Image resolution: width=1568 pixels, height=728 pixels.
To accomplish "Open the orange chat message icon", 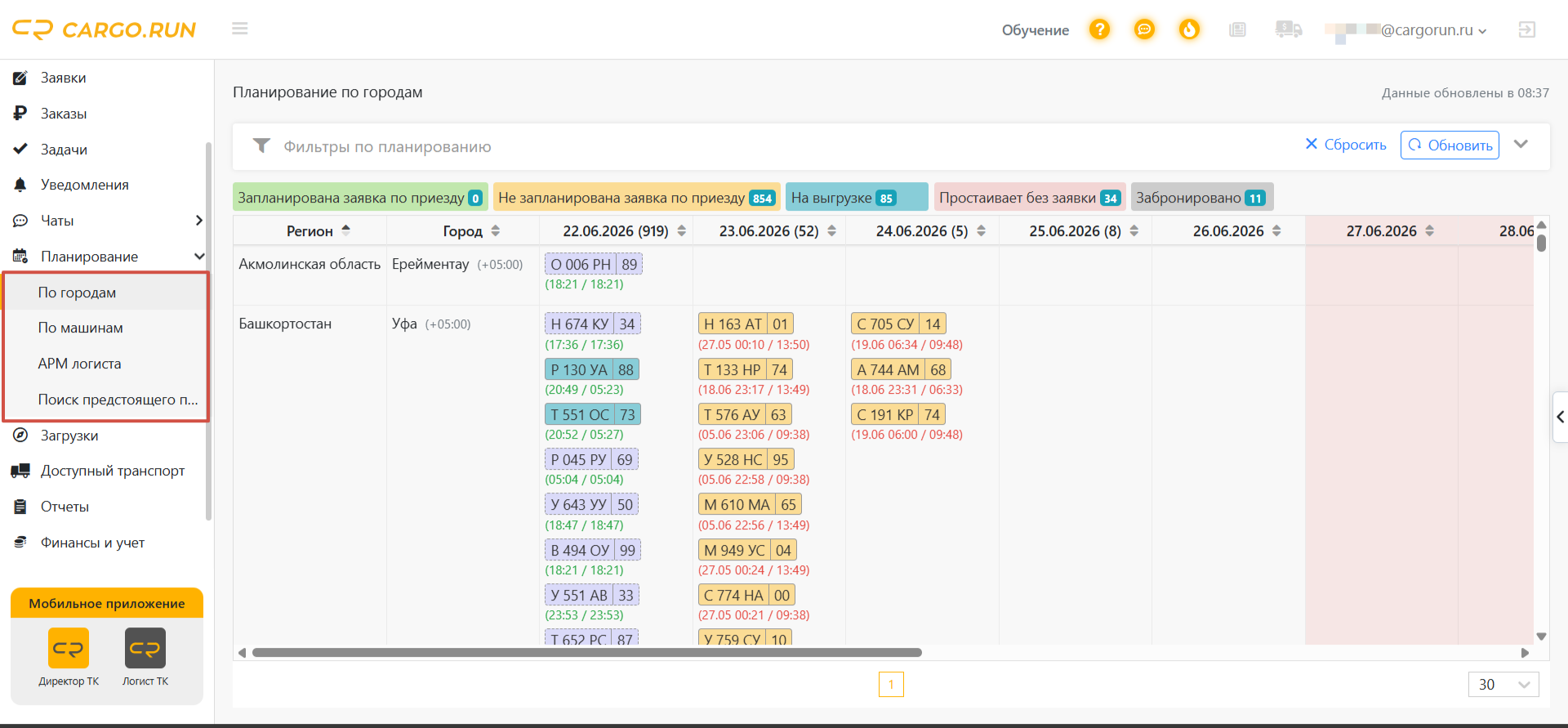I will 1145,29.
